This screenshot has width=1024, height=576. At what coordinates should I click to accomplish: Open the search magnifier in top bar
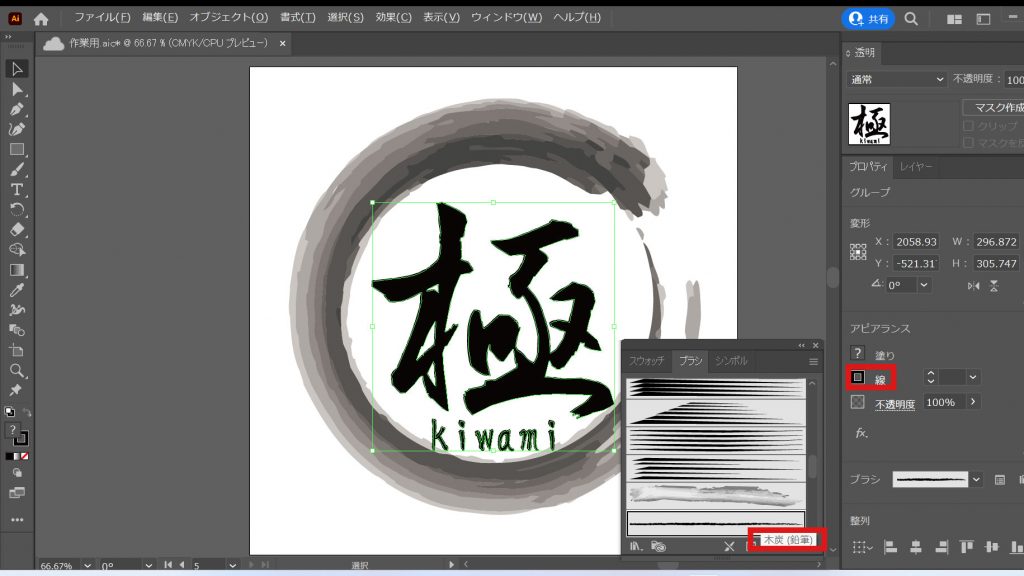coord(911,19)
